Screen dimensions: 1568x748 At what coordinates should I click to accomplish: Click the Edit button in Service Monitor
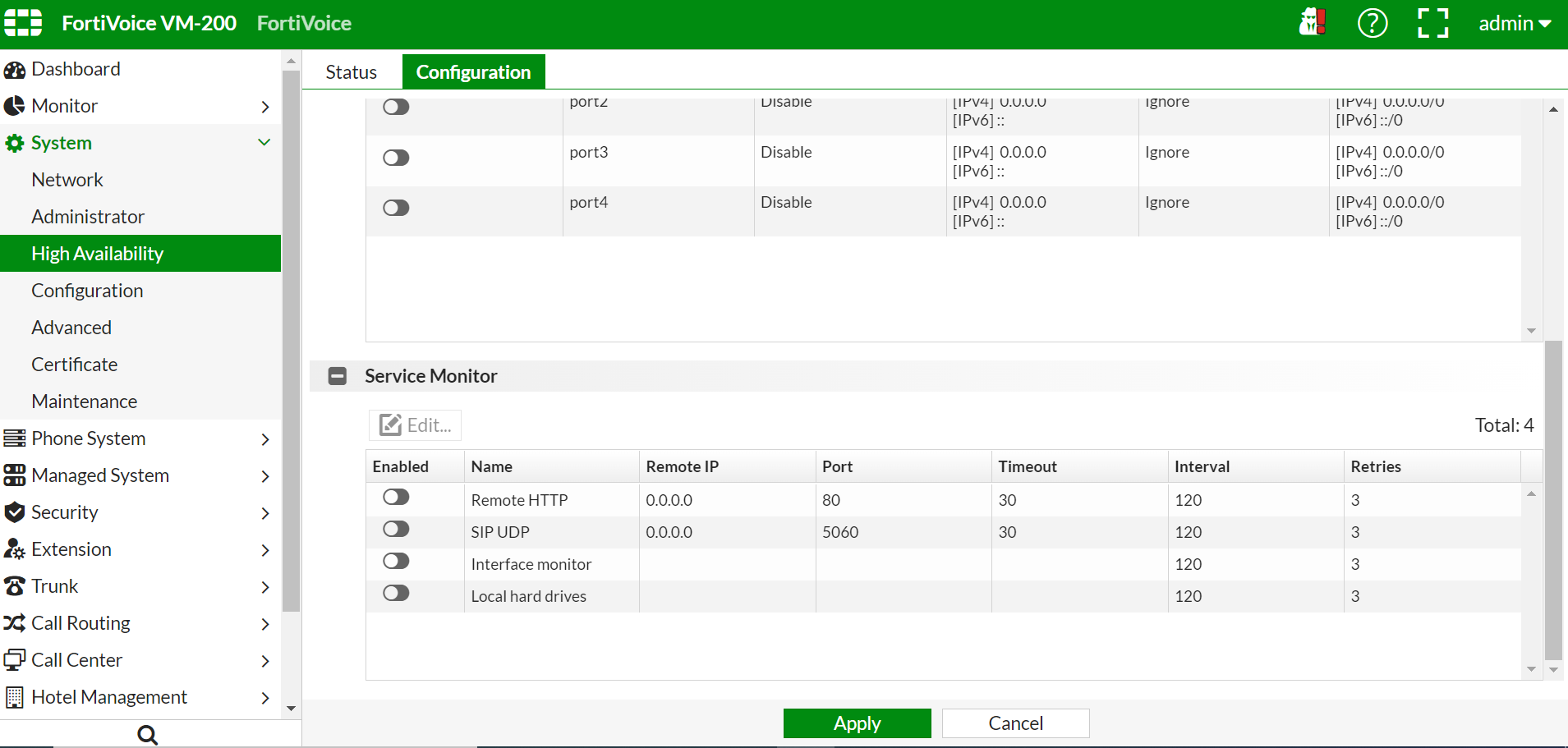[414, 424]
